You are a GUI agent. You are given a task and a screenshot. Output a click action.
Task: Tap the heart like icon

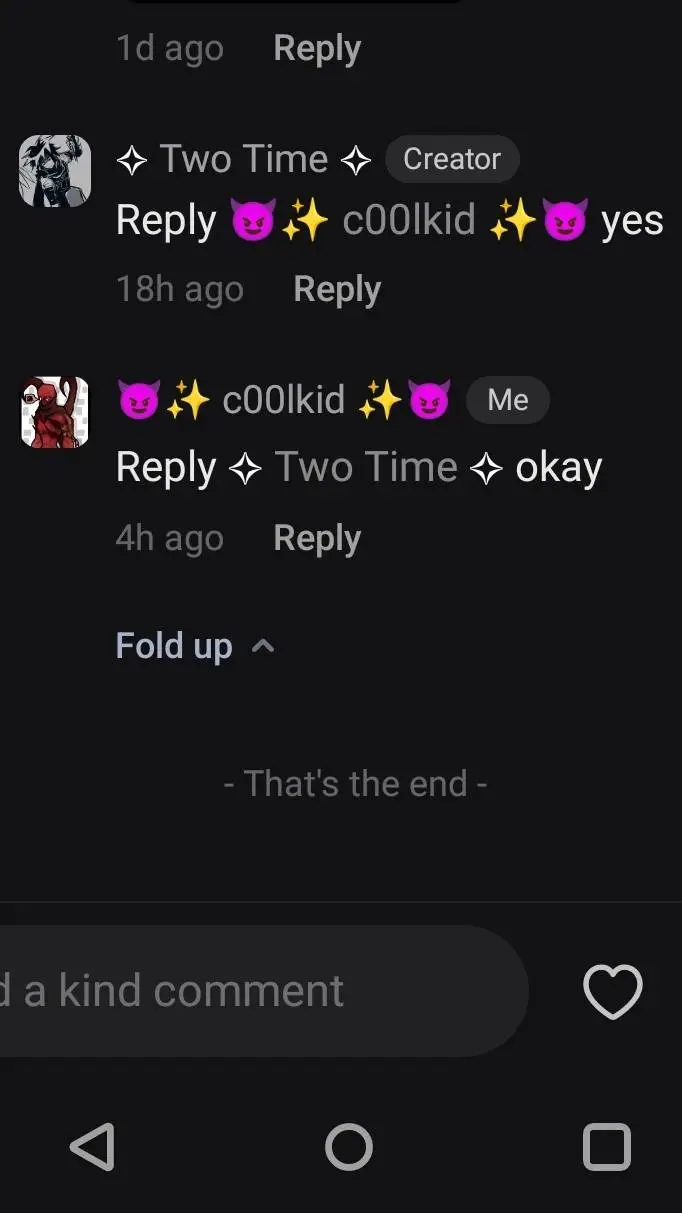coord(612,991)
